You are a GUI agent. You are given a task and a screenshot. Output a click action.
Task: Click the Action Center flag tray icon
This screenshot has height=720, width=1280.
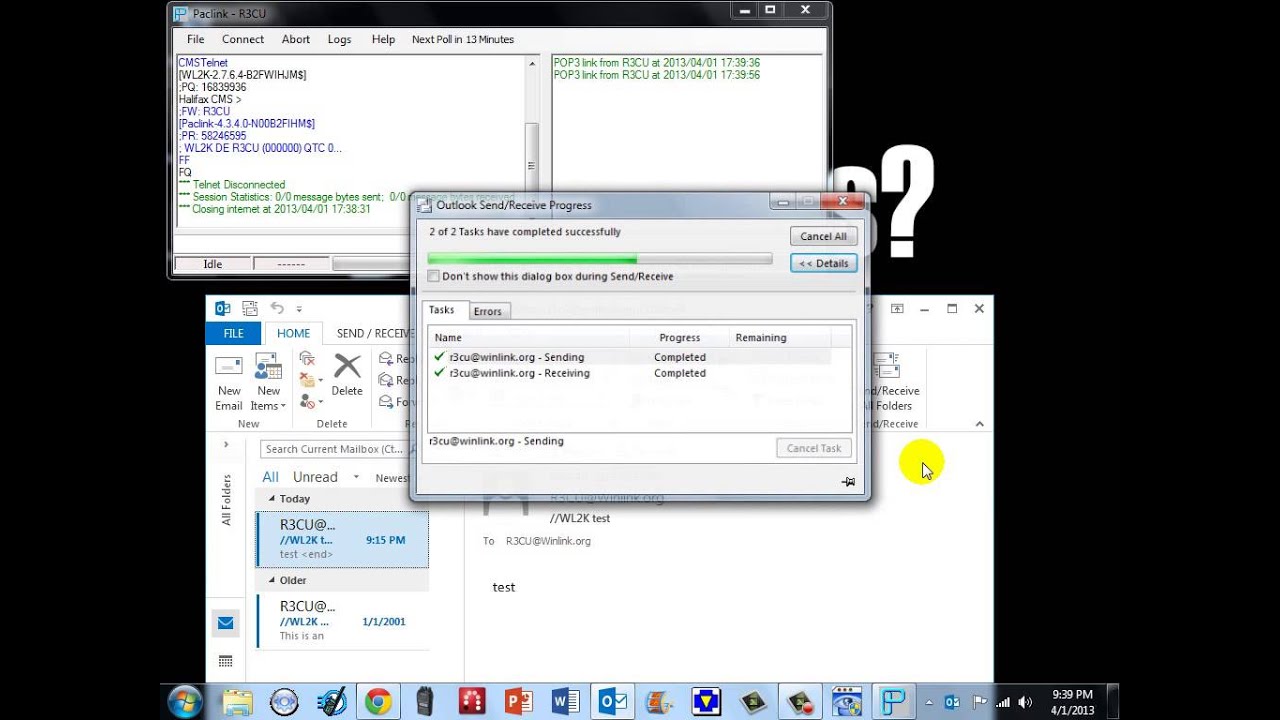979,702
